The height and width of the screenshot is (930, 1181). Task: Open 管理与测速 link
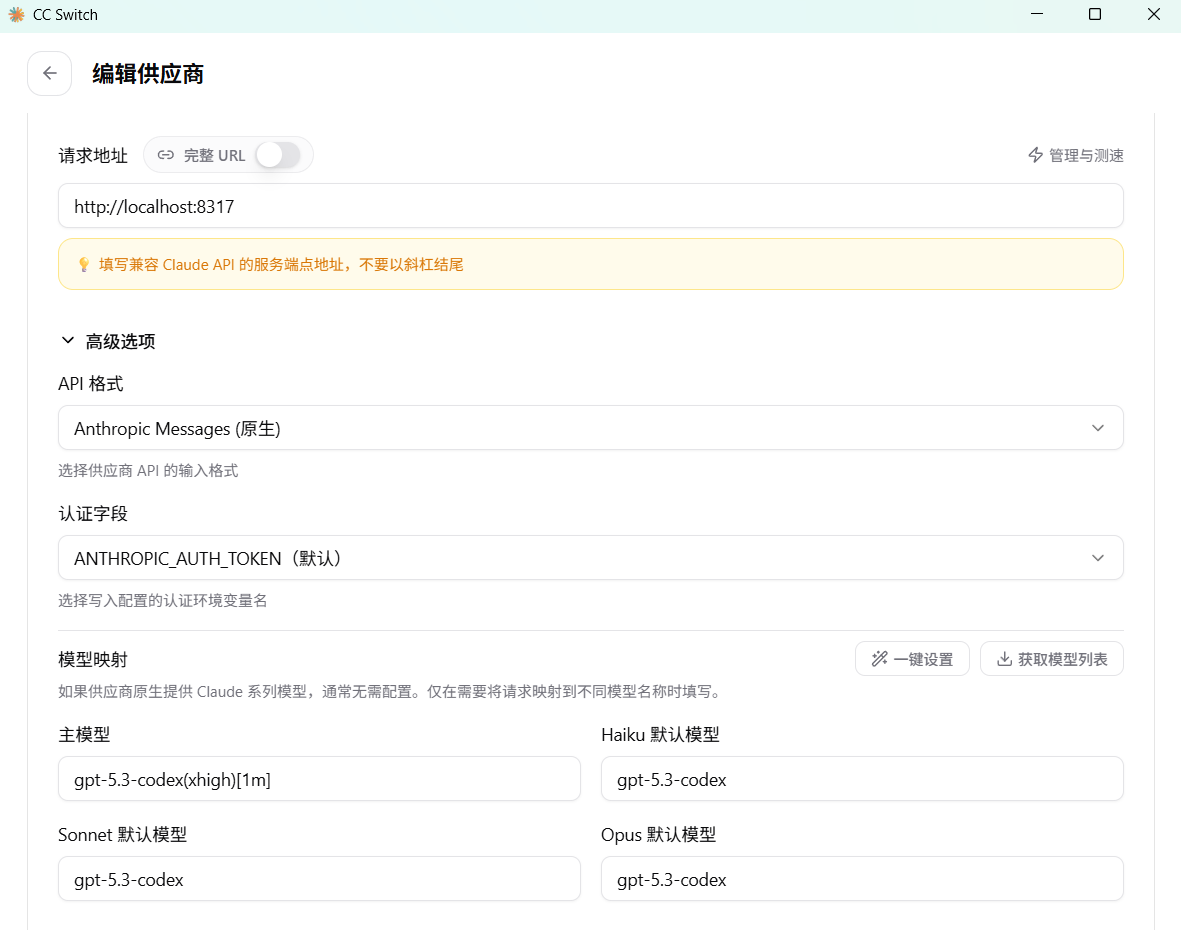[x=1076, y=155]
